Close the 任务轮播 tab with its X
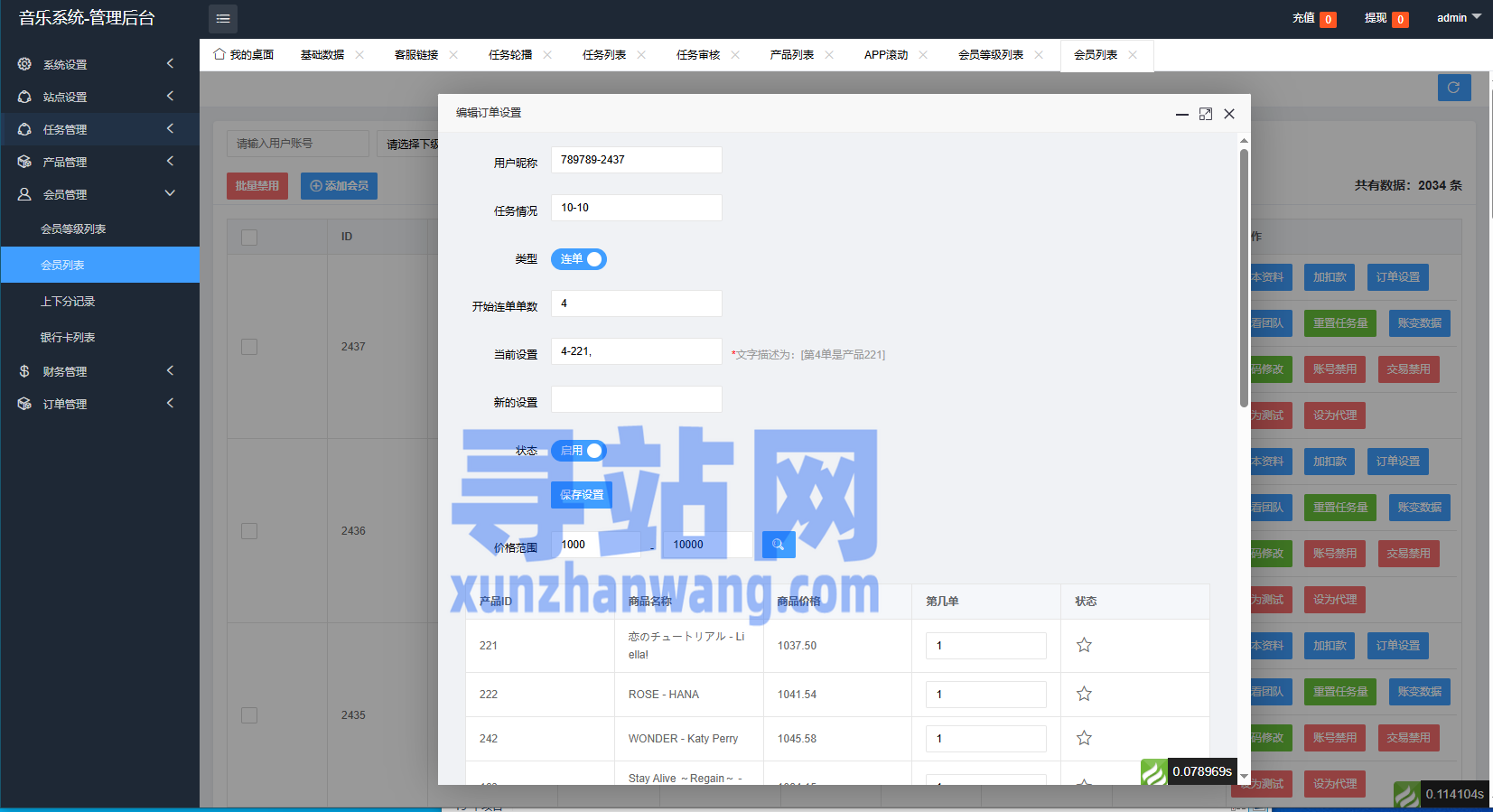1493x812 pixels. [547, 55]
